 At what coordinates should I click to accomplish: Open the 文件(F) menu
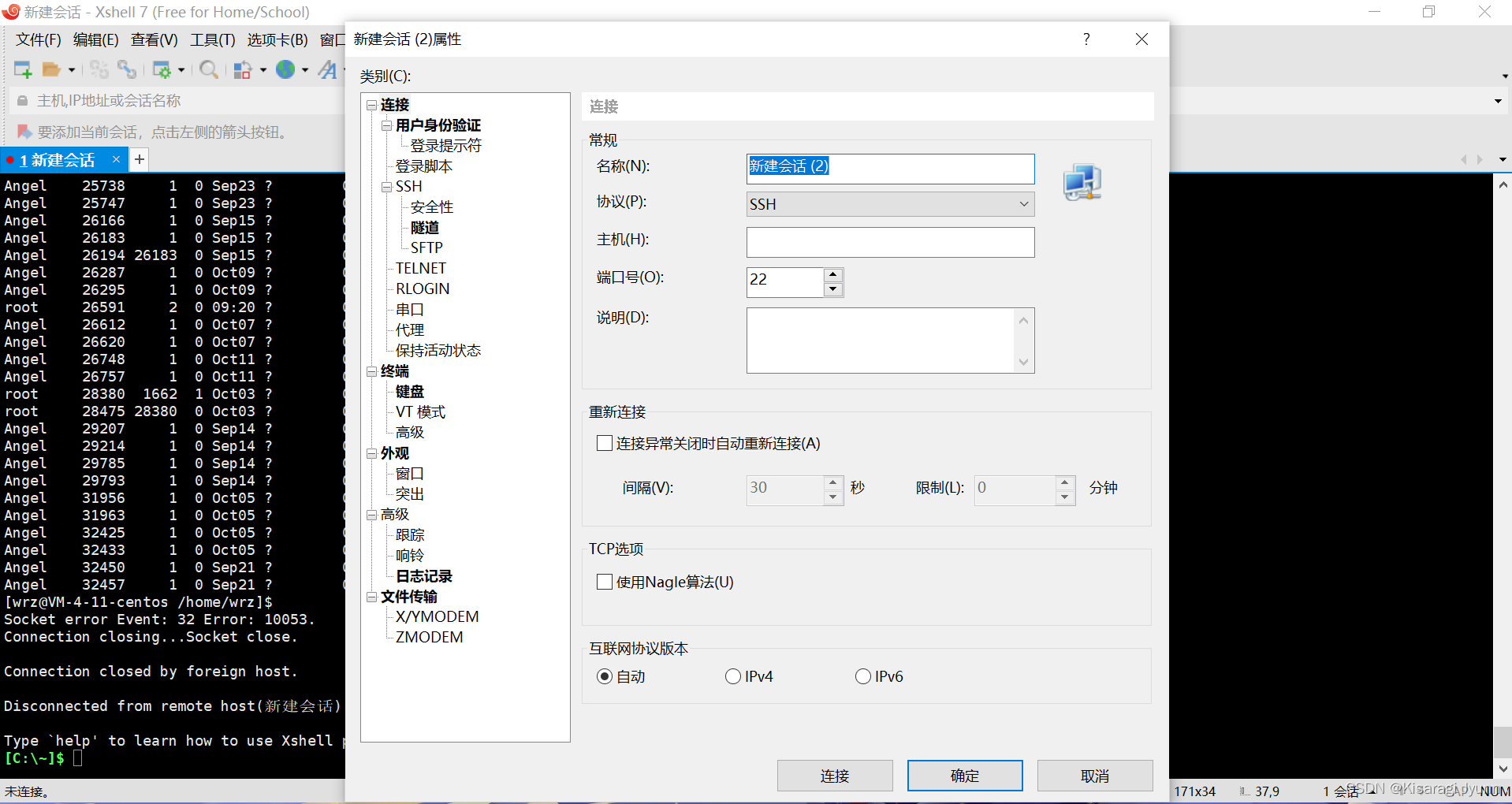(x=39, y=39)
